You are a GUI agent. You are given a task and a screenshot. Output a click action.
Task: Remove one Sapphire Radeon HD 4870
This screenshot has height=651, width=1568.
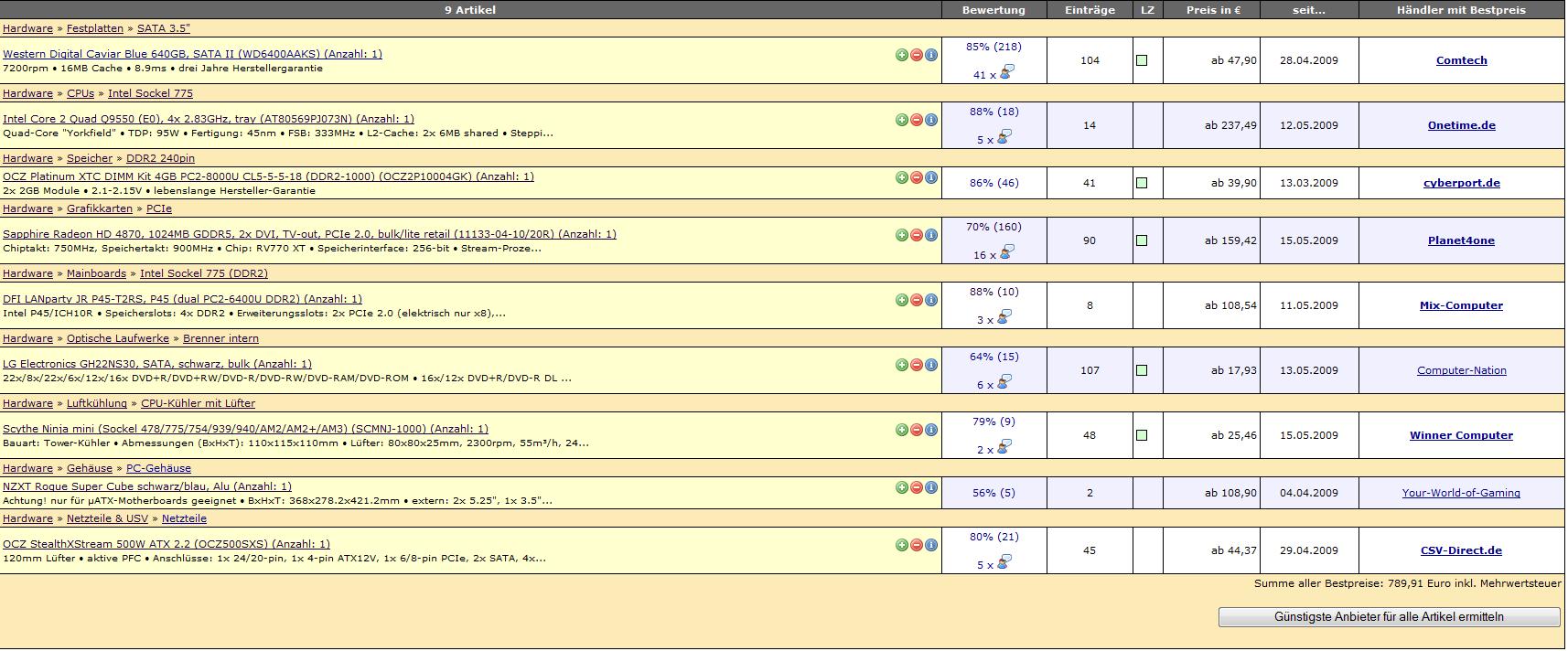[x=916, y=235]
